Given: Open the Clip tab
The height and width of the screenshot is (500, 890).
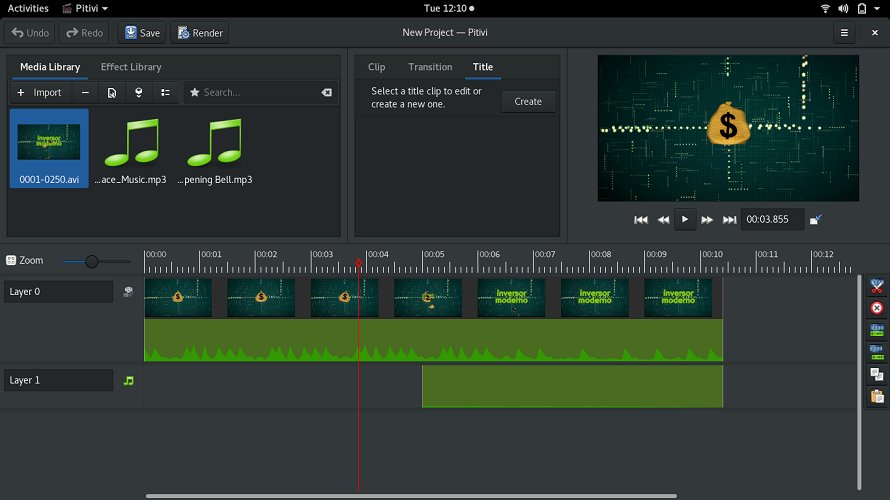Looking at the screenshot, I should pos(376,67).
